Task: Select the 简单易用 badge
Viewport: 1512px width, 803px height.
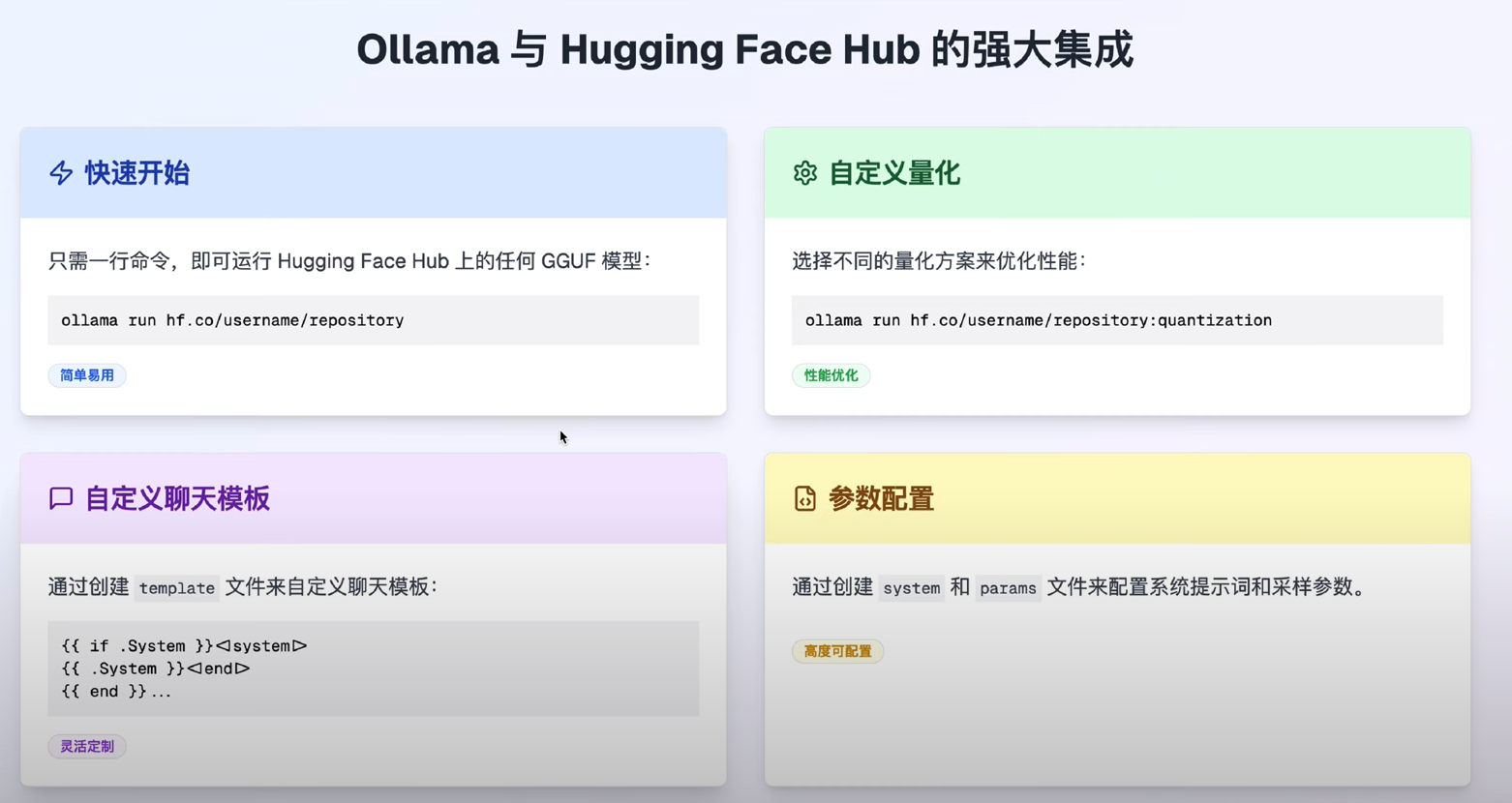Action: click(x=87, y=375)
